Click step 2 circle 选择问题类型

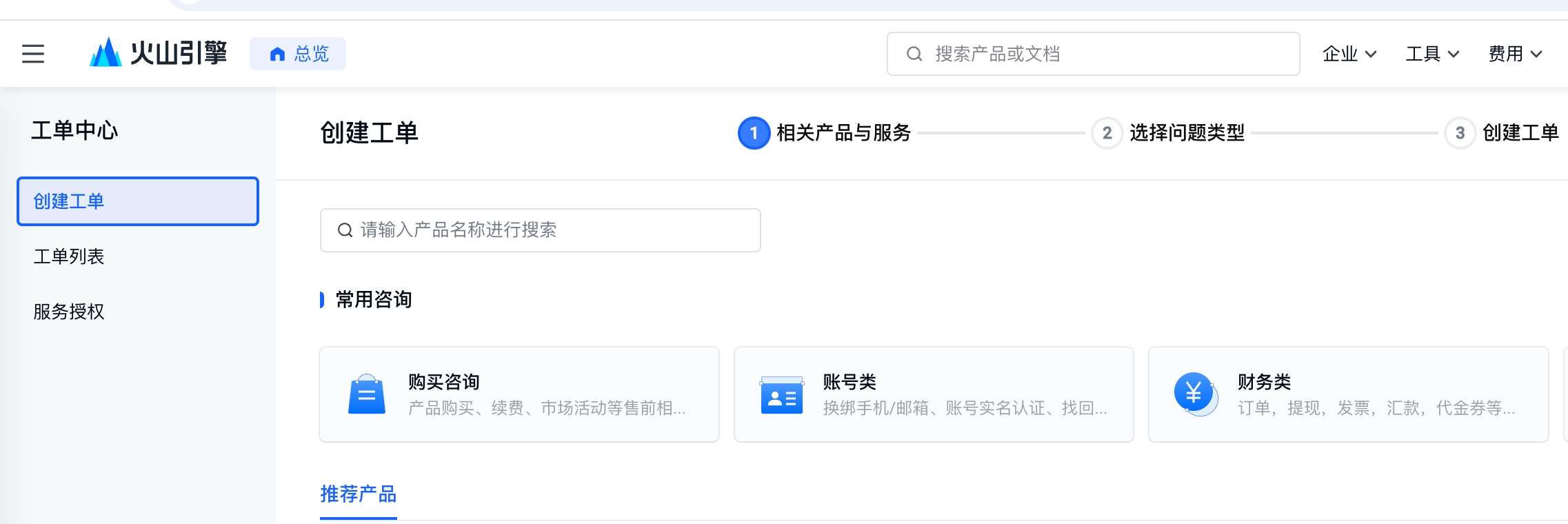click(x=1107, y=133)
